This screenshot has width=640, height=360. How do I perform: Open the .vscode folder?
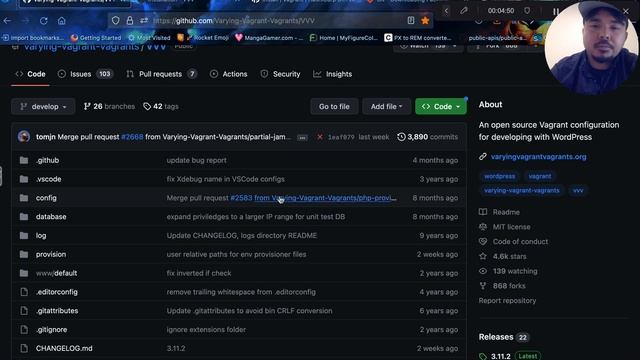(49, 179)
